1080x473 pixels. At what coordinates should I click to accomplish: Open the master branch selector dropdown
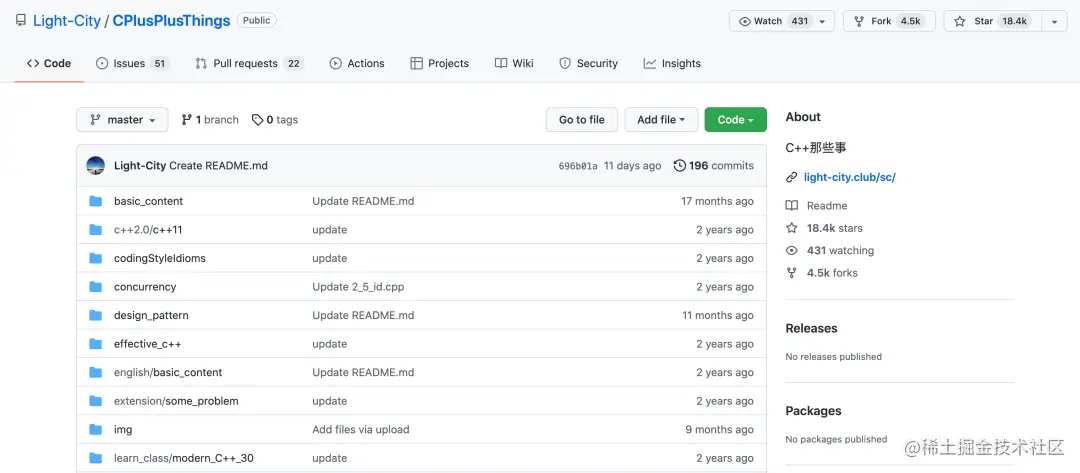122,120
